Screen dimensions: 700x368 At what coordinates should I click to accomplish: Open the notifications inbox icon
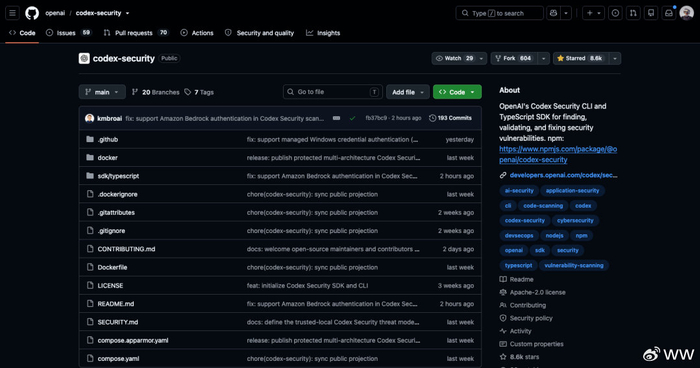tap(669, 13)
